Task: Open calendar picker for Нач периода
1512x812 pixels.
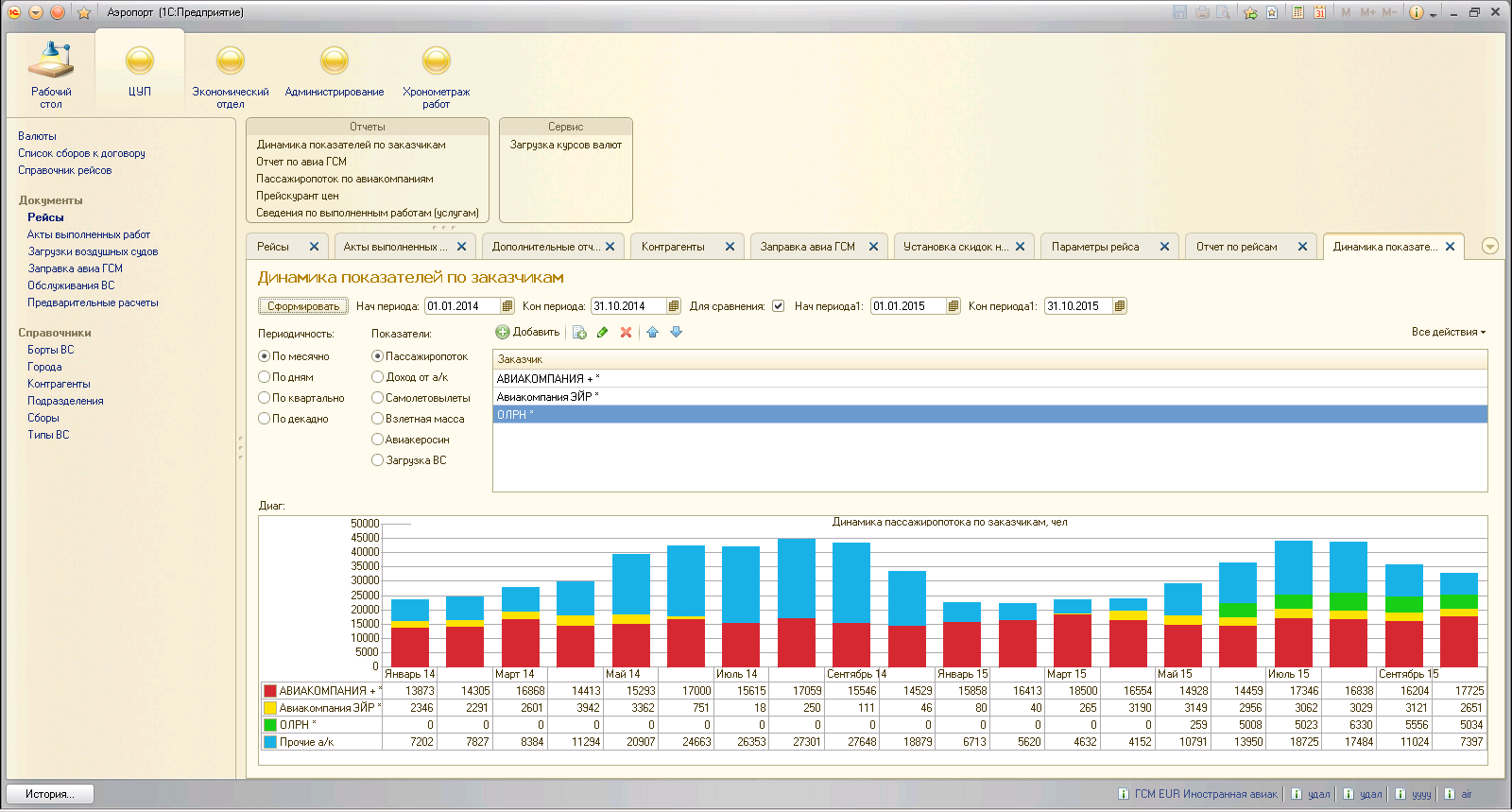Action: tap(507, 306)
